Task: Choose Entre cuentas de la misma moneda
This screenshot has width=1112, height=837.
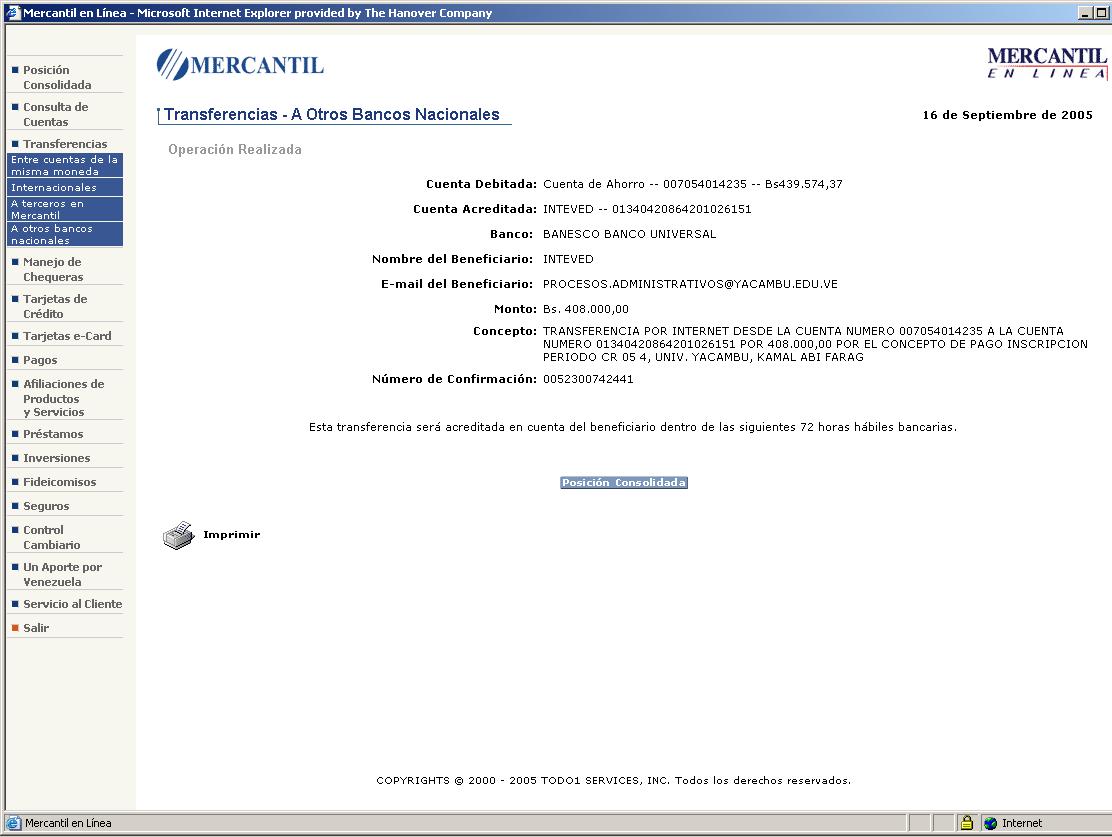Action: [x=65, y=165]
